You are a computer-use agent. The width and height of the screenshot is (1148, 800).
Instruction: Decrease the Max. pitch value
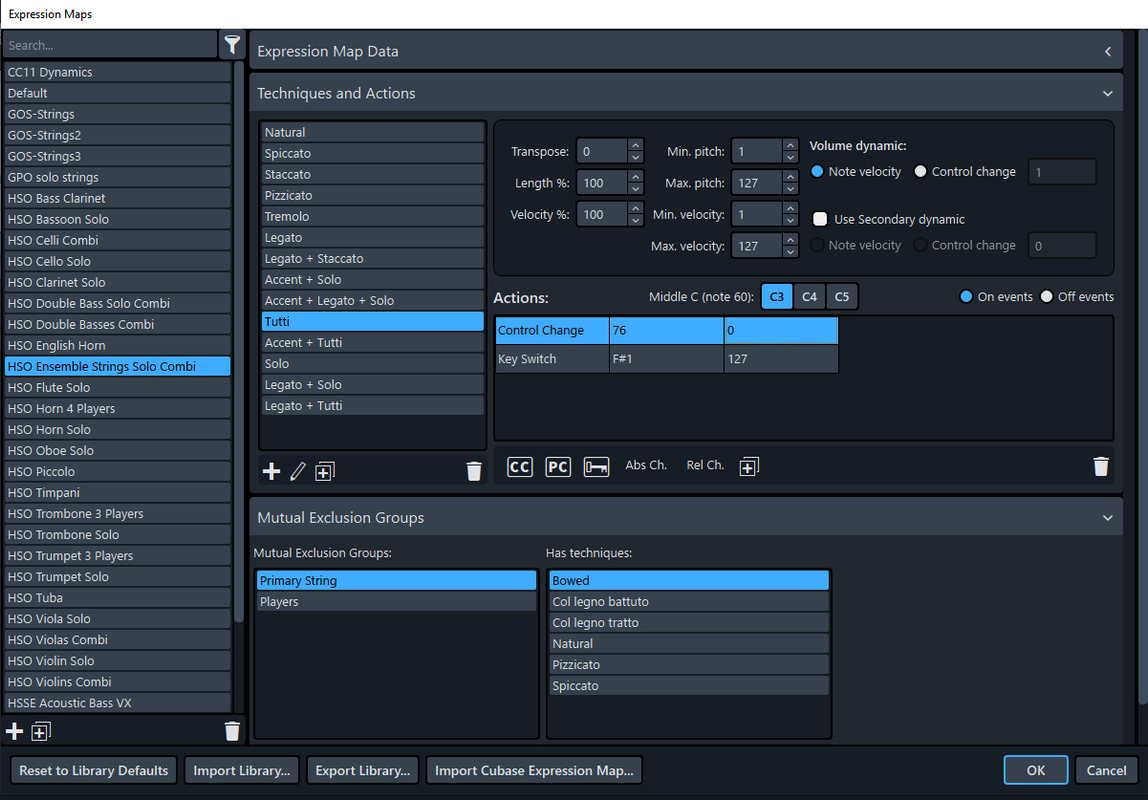tap(790, 189)
